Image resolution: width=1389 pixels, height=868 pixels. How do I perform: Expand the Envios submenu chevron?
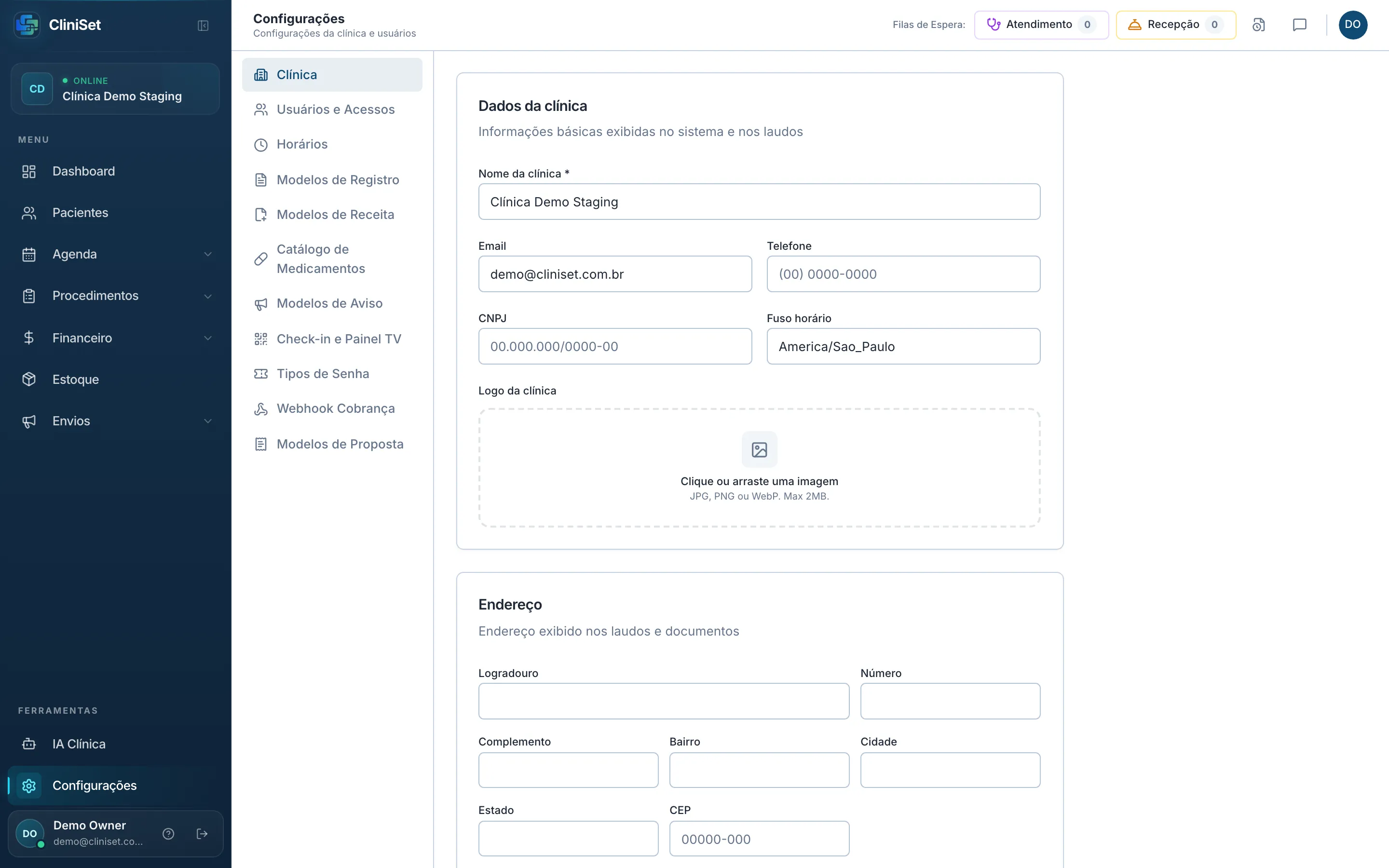coord(208,421)
